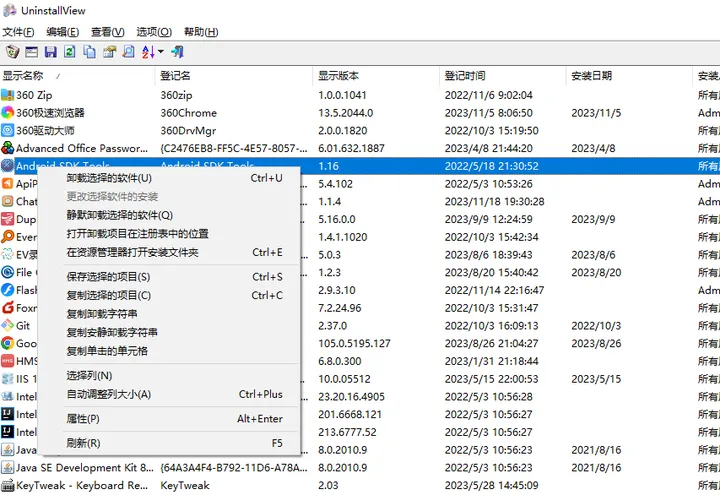Choose 静默卸载选择的软件(Q) menu entry
The height and width of the screenshot is (495, 720).
(x=169, y=215)
